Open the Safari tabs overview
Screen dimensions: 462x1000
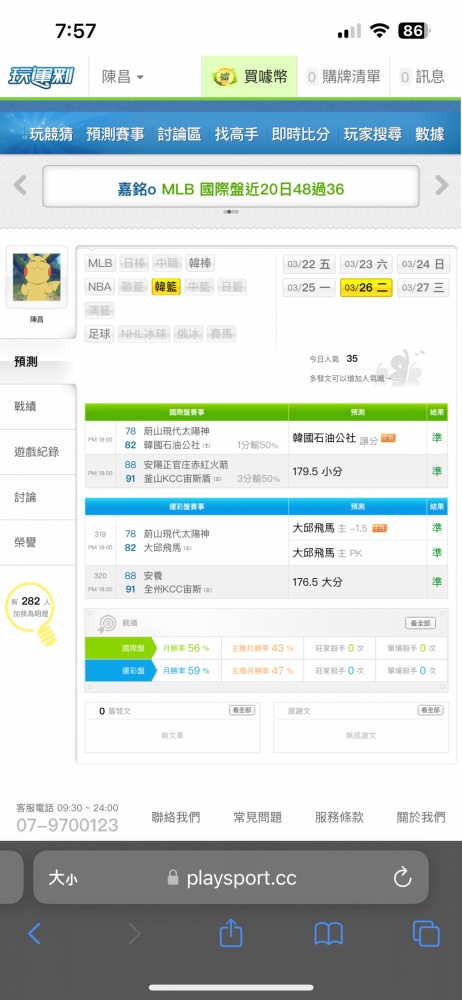tap(426, 934)
